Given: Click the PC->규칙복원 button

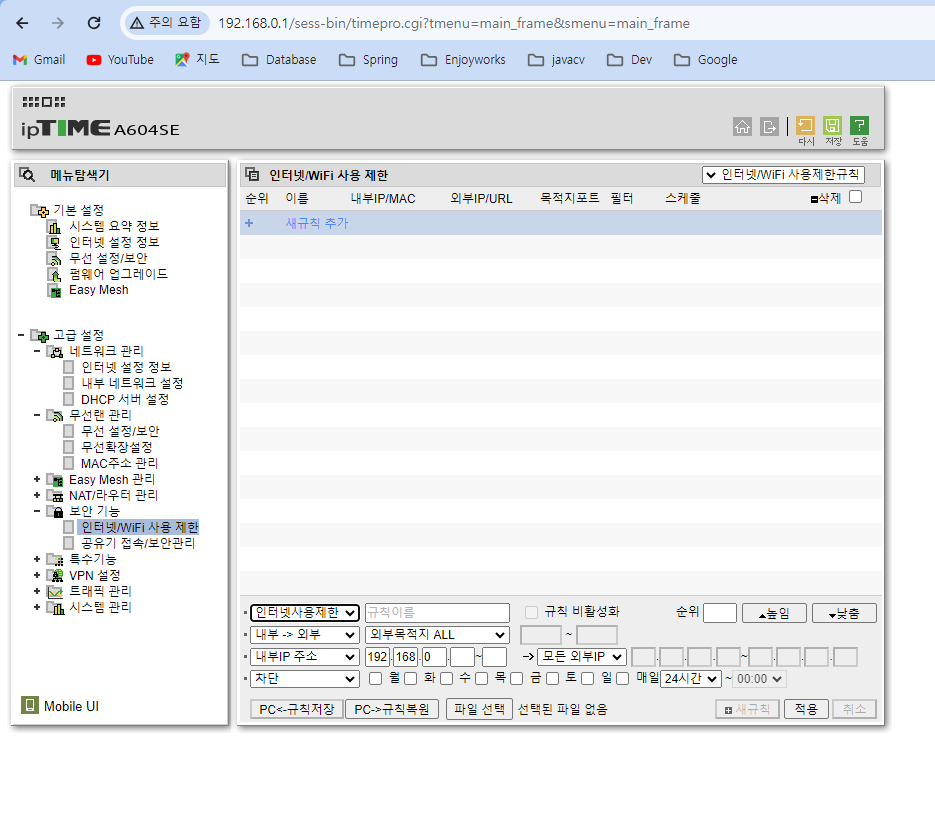Looking at the screenshot, I should [392, 709].
